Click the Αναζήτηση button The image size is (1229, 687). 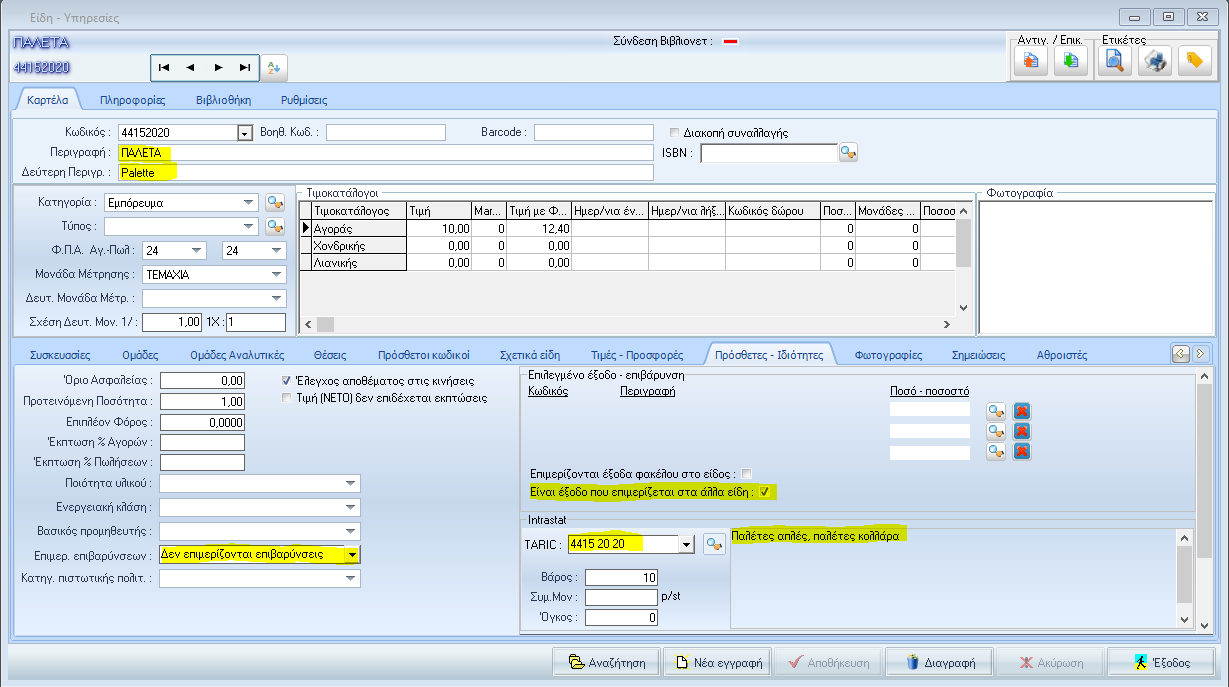point(607,662)
